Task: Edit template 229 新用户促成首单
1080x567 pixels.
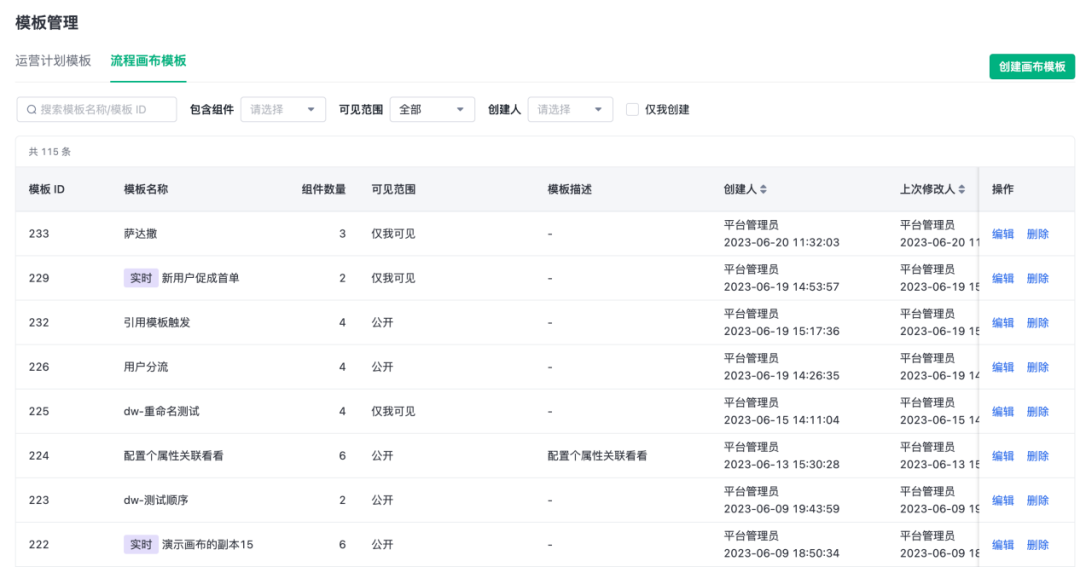Action: [1003, 278]
